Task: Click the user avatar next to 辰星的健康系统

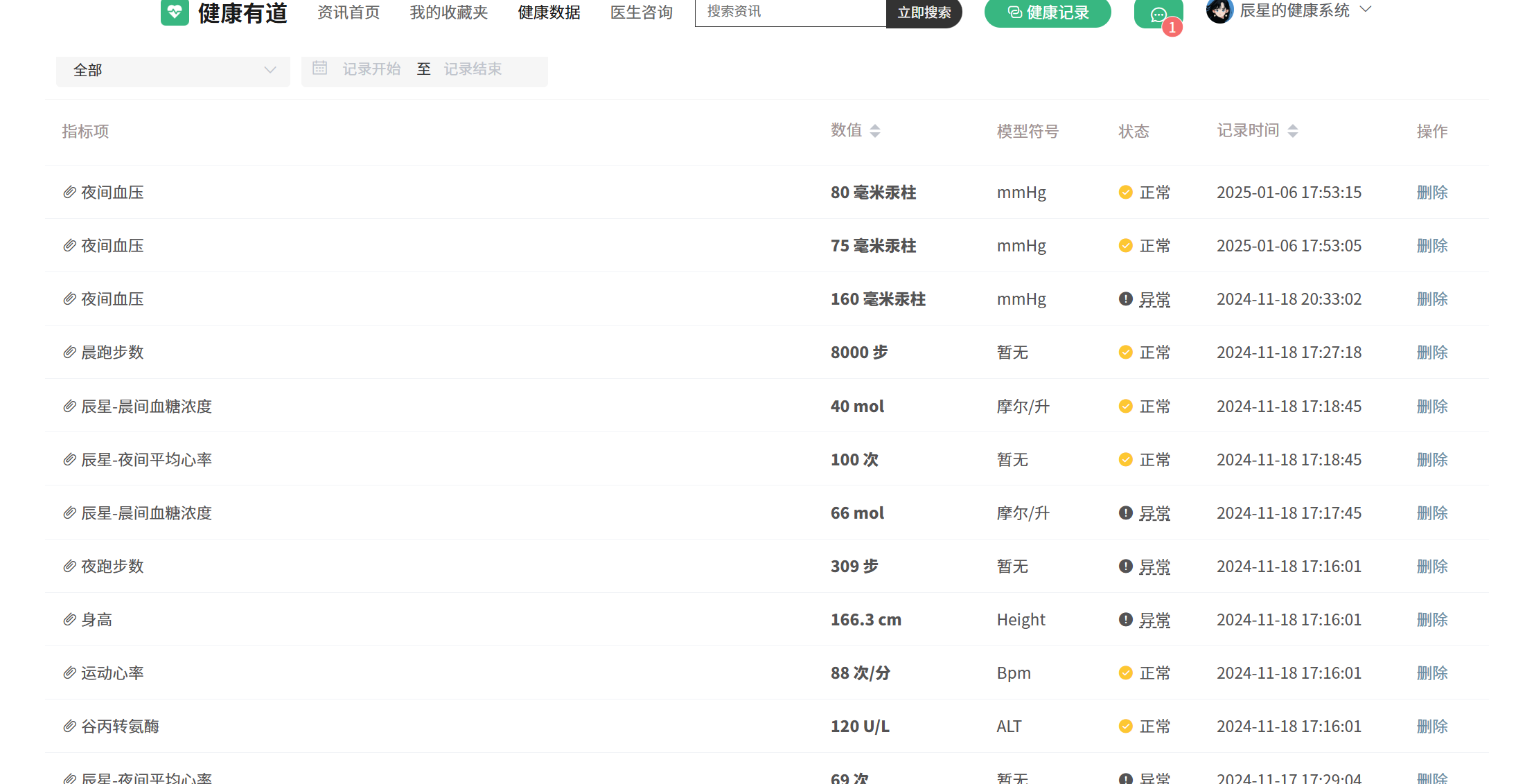Action: click(1220, 10)
